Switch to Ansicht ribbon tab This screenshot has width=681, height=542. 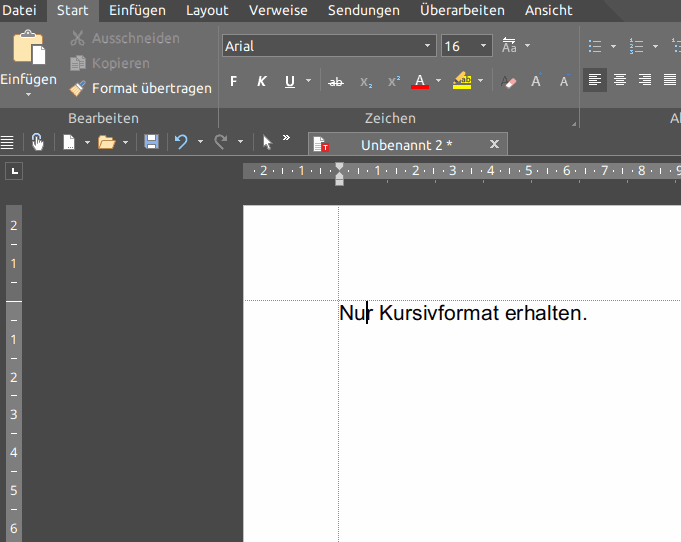[x=549, y=10]
